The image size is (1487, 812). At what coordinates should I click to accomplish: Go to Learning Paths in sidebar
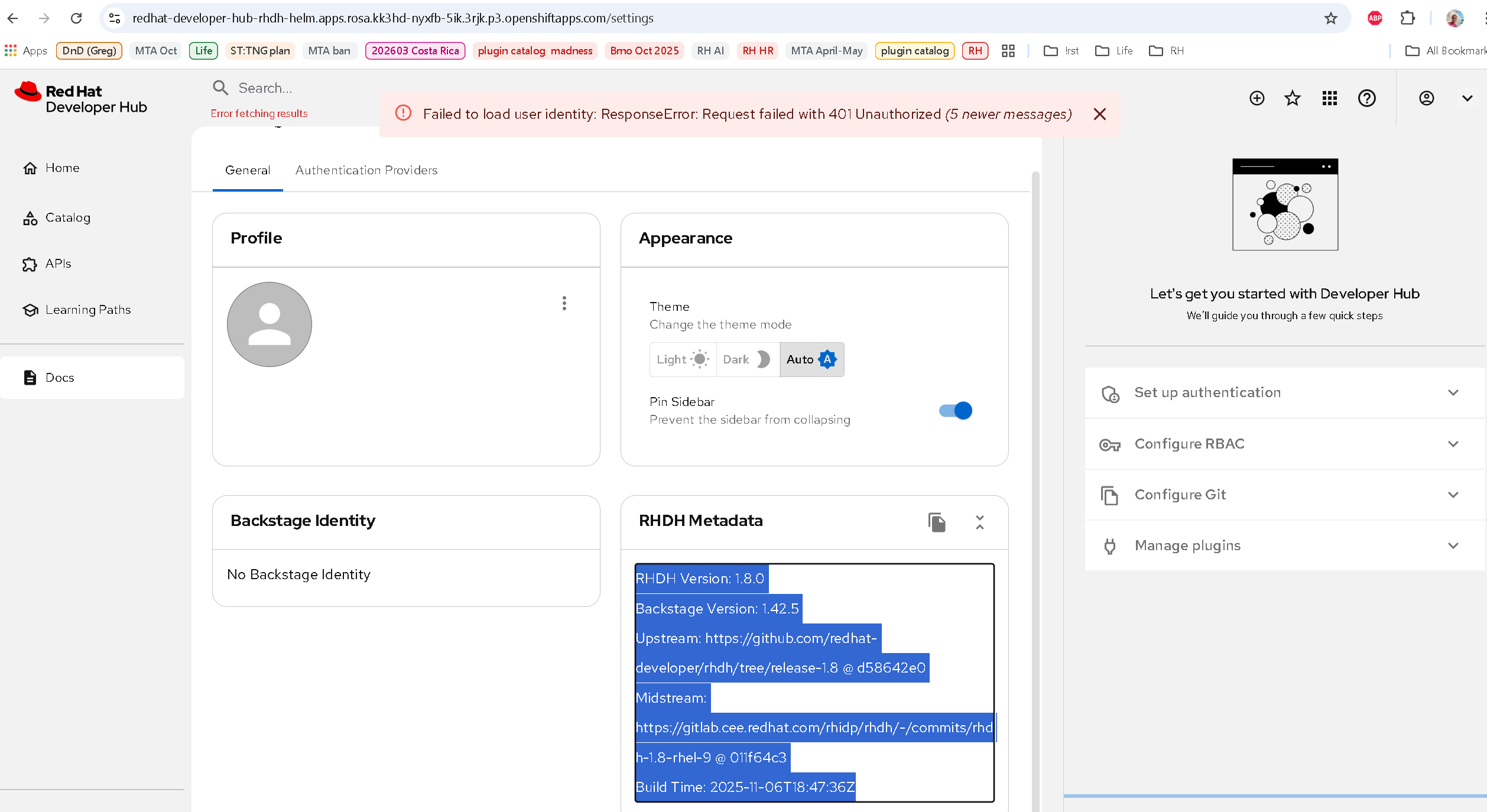click(x=87, y=310)
